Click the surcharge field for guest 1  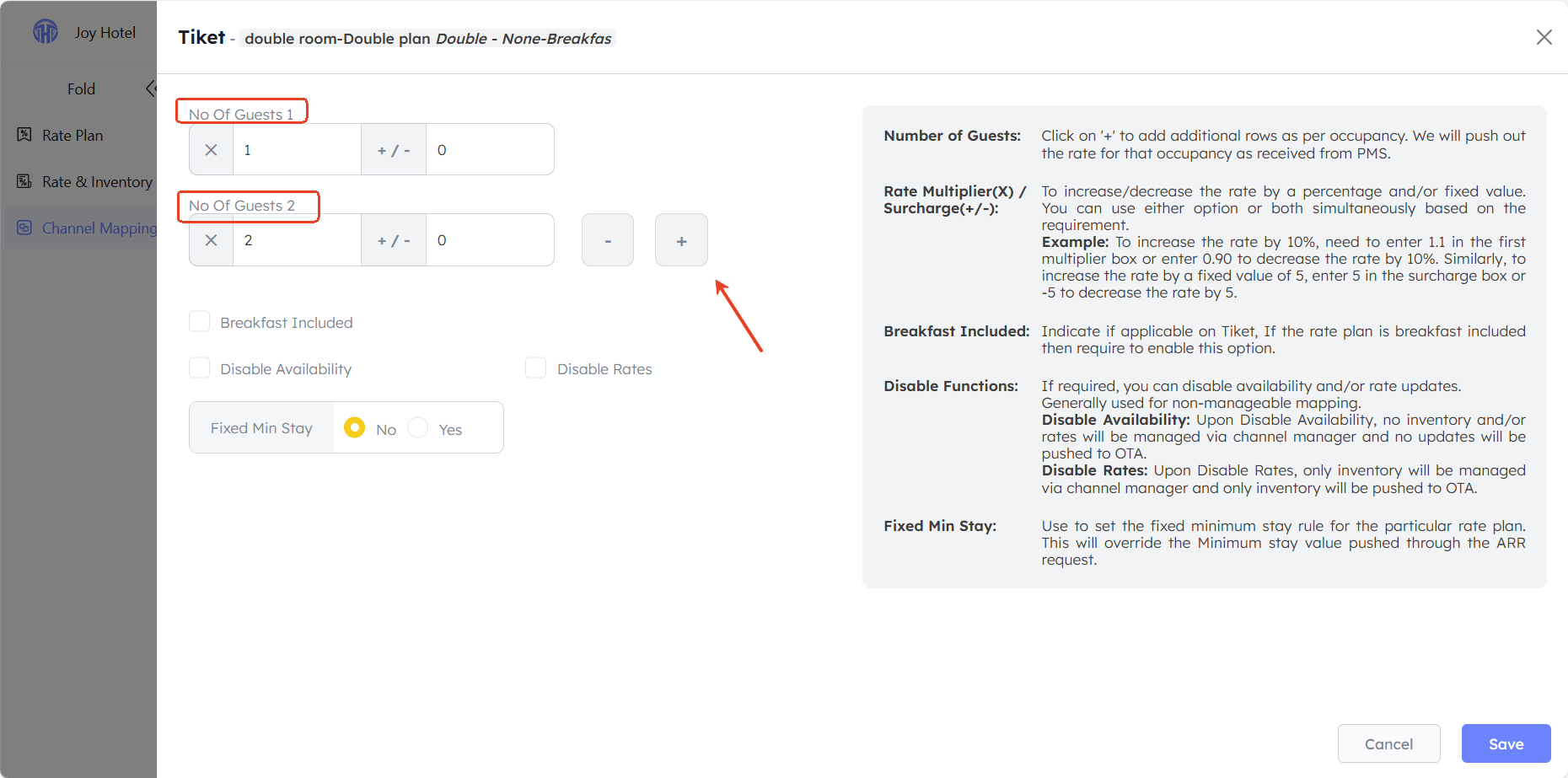[x=490, y=150]
